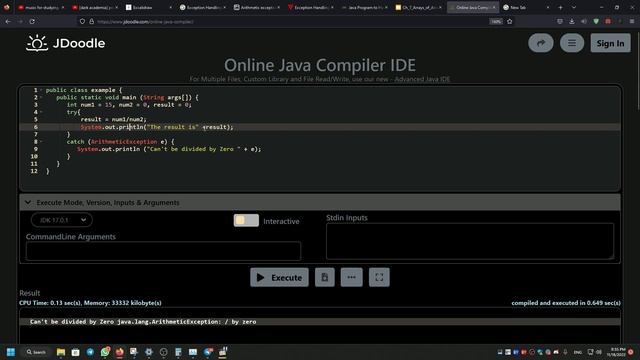
Task: Open Firefox from taskbar
Action: [x=120, y=352]
